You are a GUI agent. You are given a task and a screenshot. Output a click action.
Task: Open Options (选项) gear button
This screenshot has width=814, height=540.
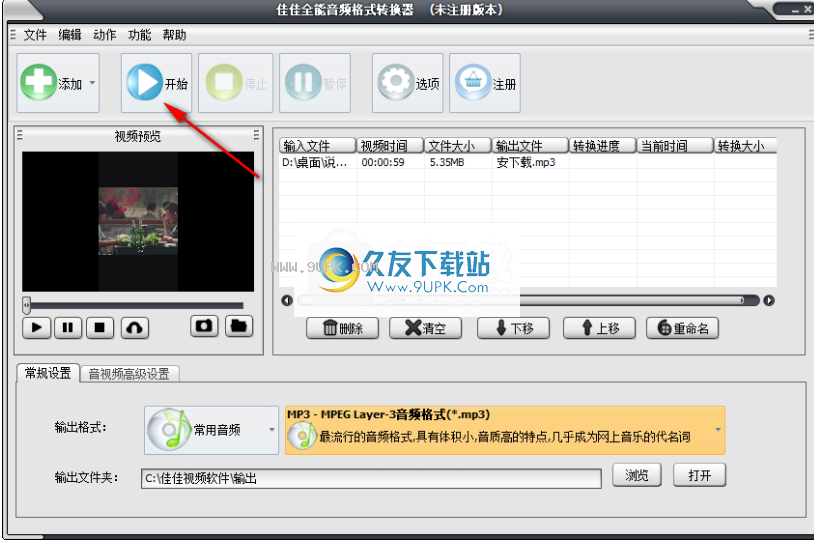pyautogui.click(x=408, y=83)
